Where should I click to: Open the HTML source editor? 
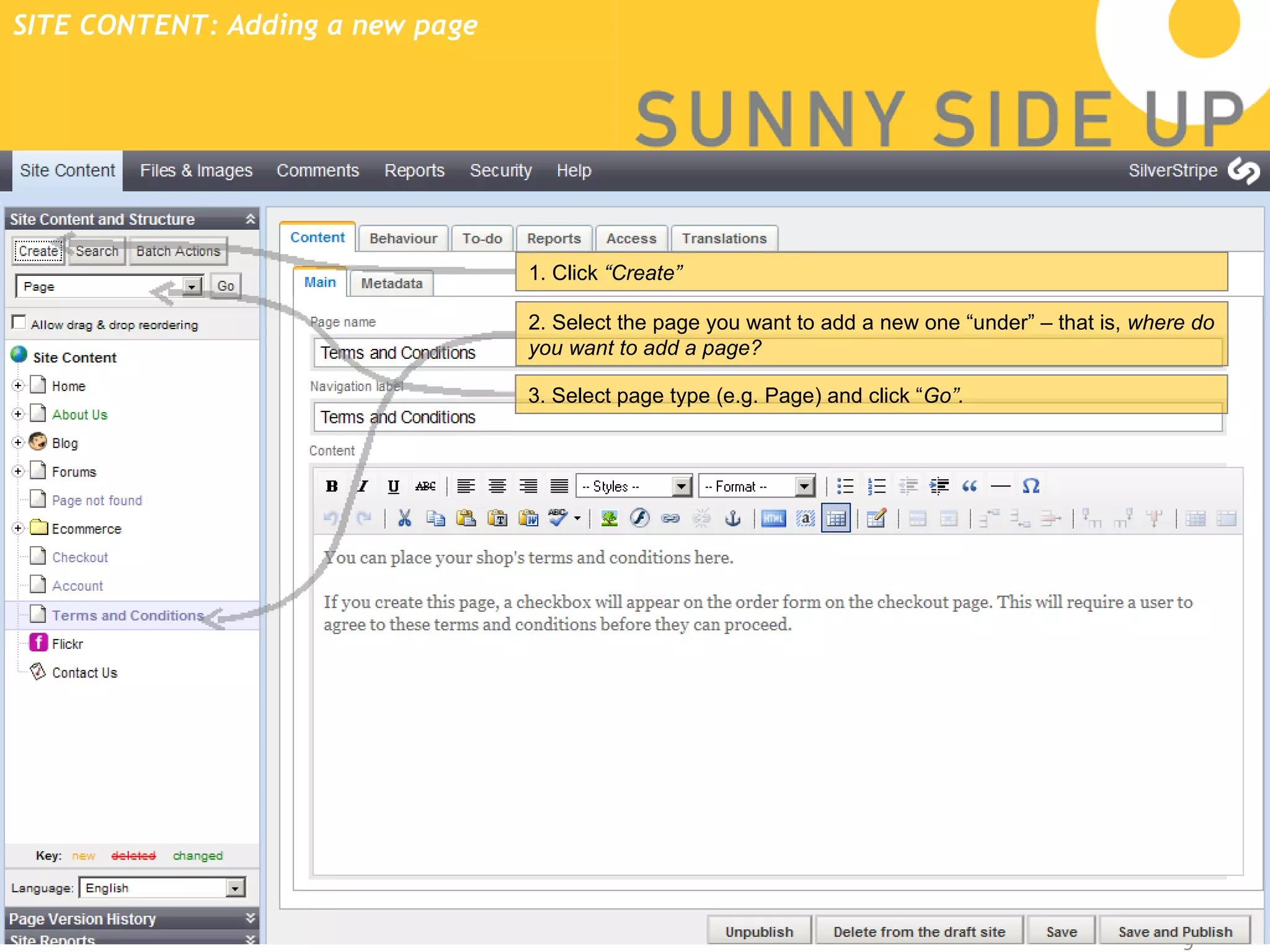tap(773, 519)
